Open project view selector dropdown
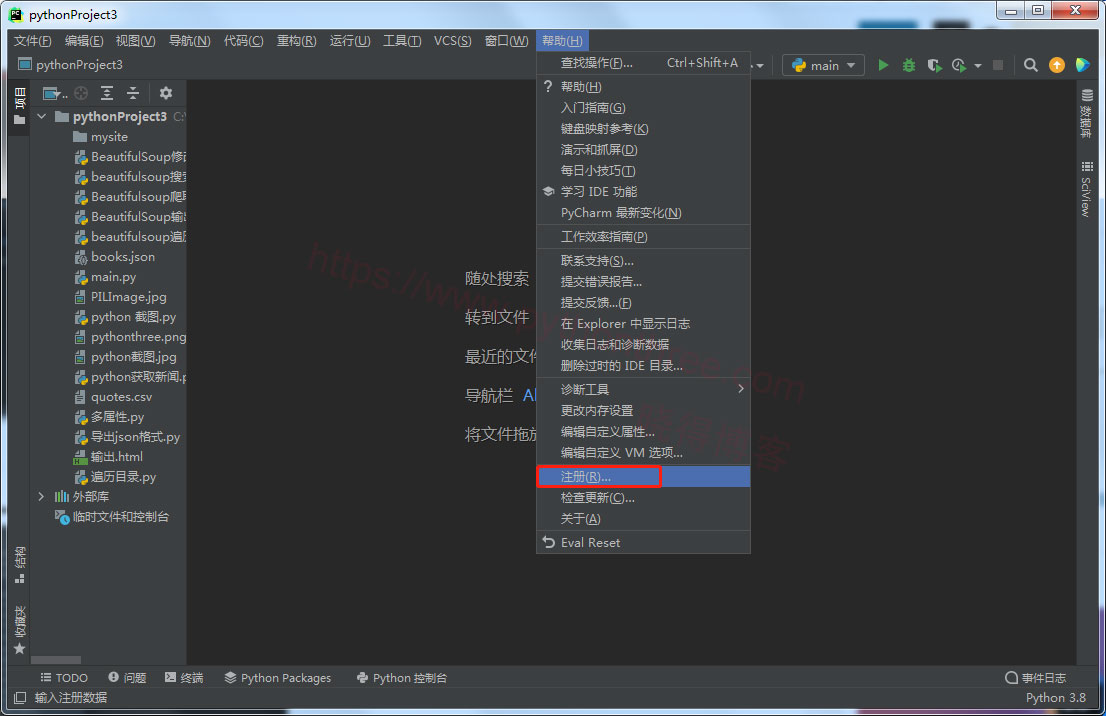This screenshot has width=1106, height=716. pos(54,93)
